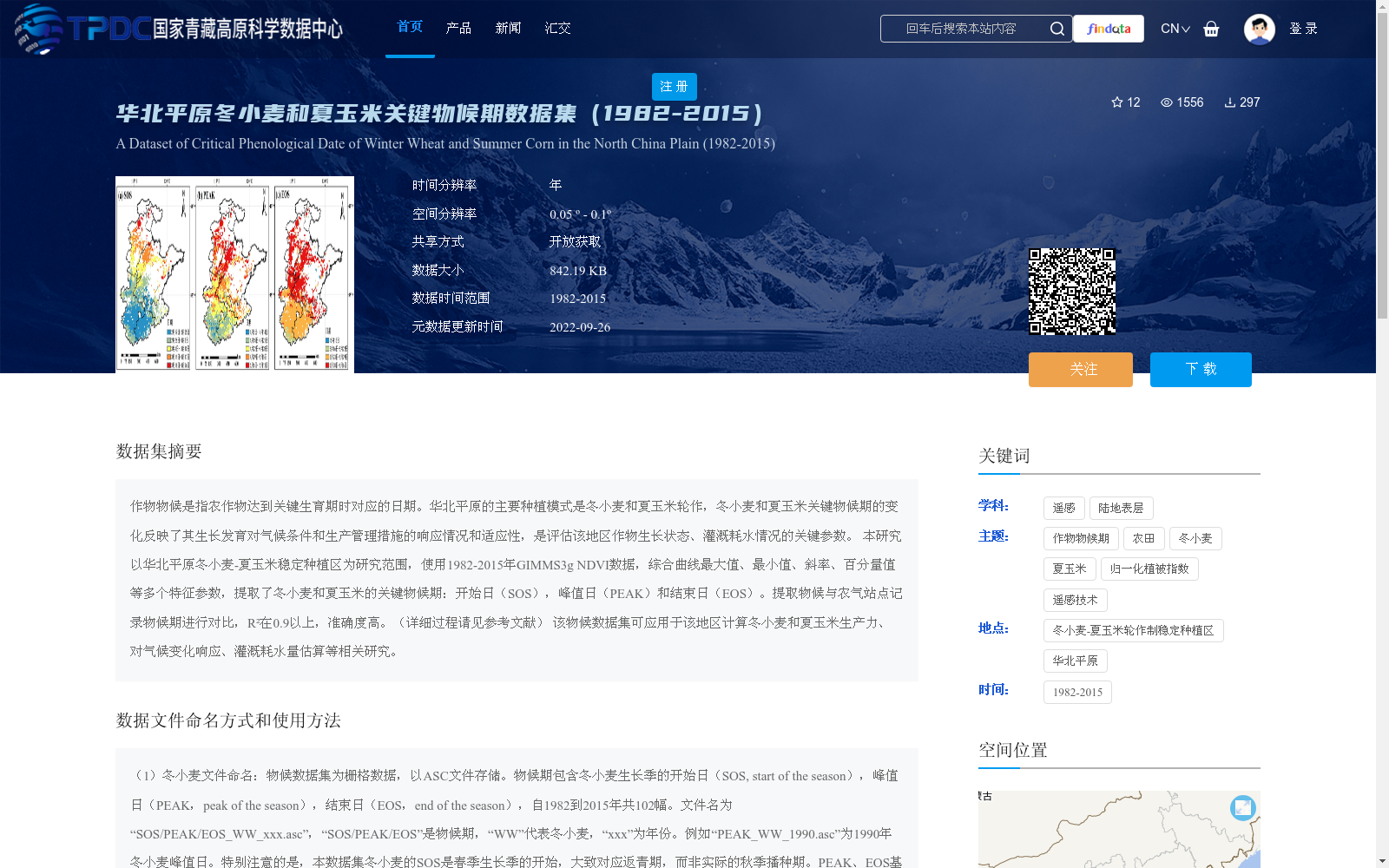Click the 数据集摘要 section heading
The width and height of the screenshot is (1389, 868).
[159, 451]
